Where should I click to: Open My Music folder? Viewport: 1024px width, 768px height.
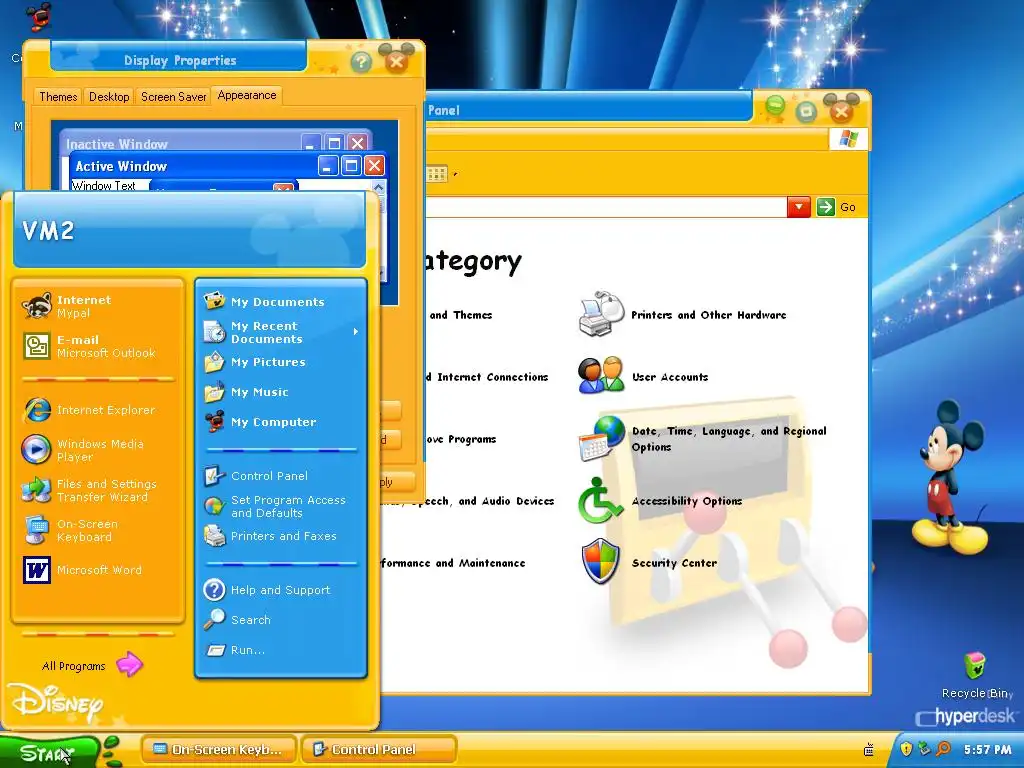[281, 392]
